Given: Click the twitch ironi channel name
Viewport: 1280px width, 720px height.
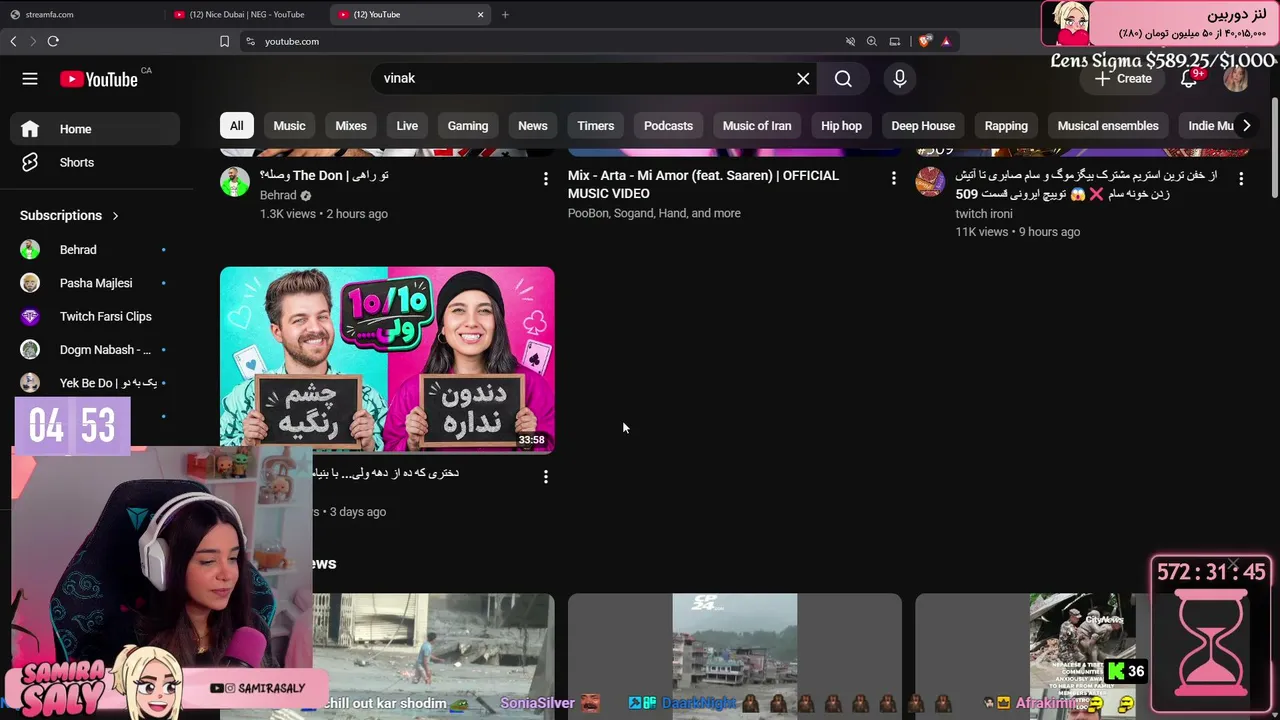Looking at the screenshot, I should coord(984,214).
